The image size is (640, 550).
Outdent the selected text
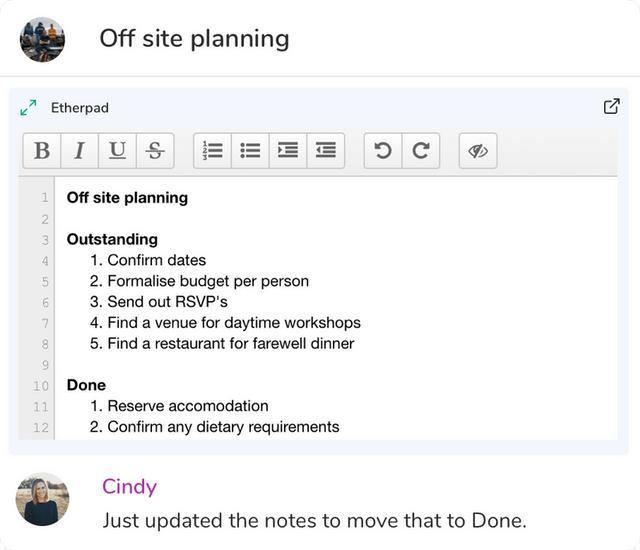click(x=325, y=150)
